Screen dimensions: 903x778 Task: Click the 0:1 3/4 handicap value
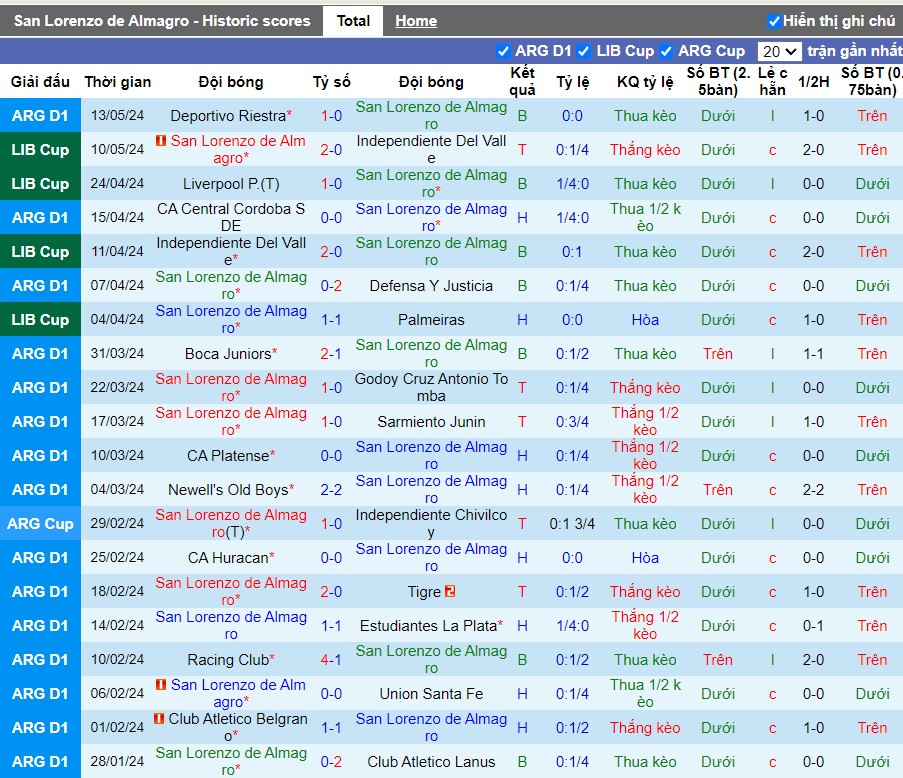(572, 523)
